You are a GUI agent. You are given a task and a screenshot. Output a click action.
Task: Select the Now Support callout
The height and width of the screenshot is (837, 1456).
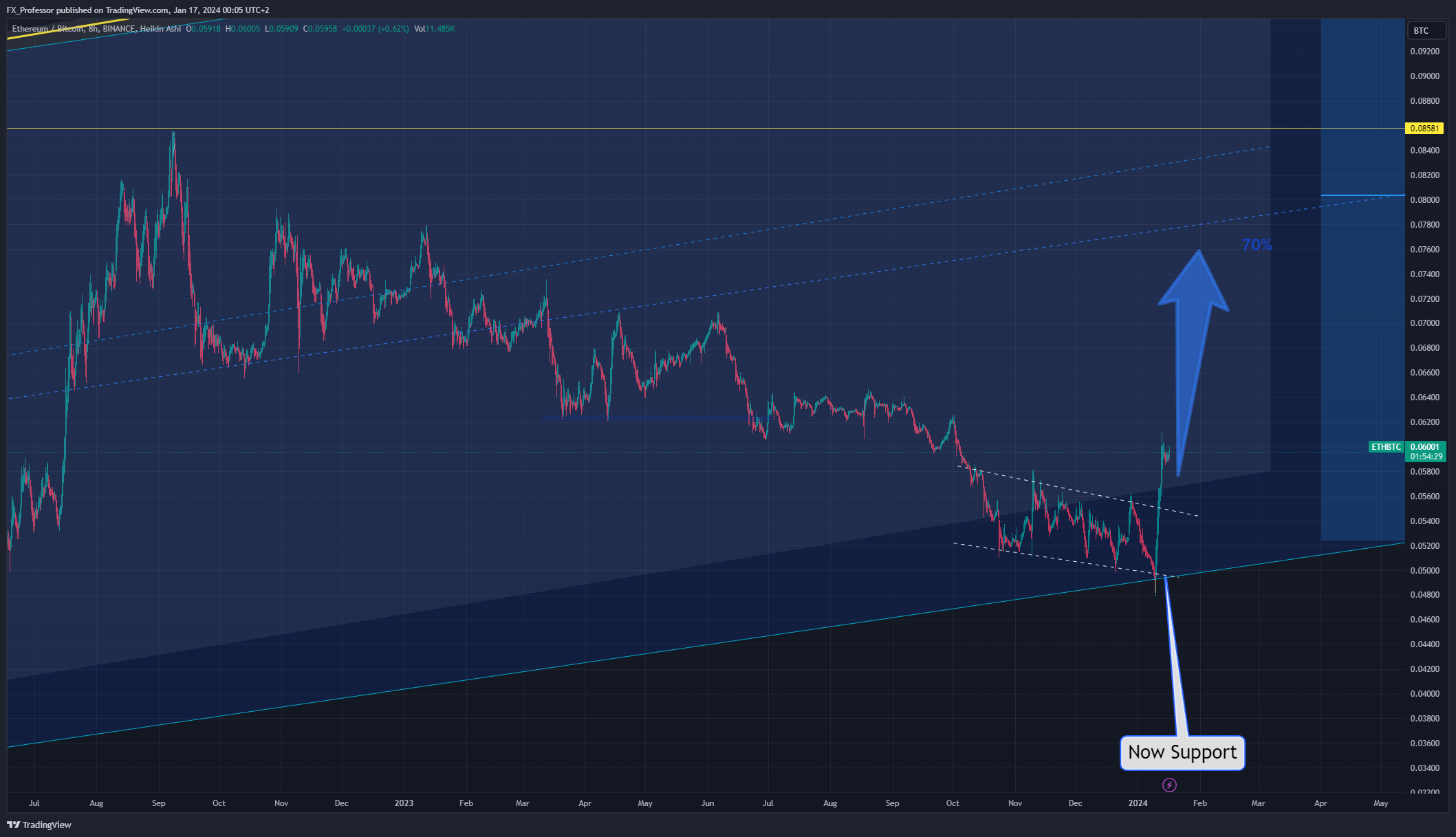1182,752
